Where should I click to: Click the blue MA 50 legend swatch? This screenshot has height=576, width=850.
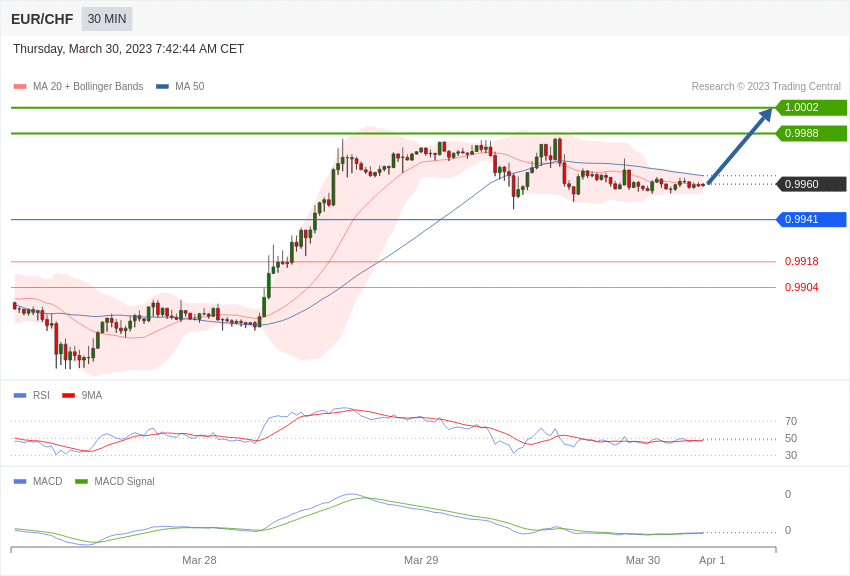(x=162, y=87)
